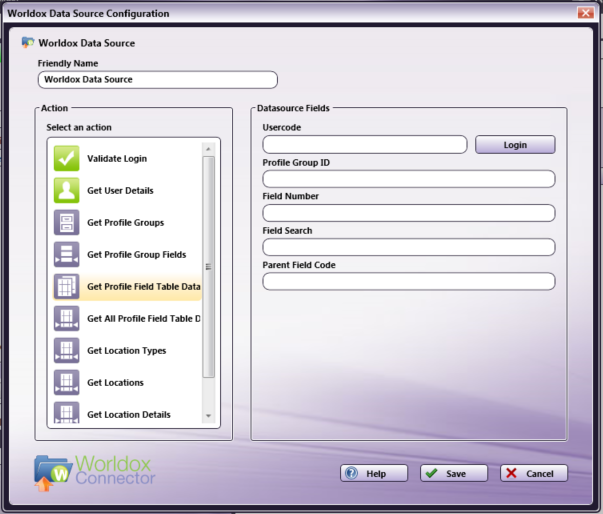The width and height of the screenshot is (603, 514).
Task: Save the data source configuration
Action: 454,473
